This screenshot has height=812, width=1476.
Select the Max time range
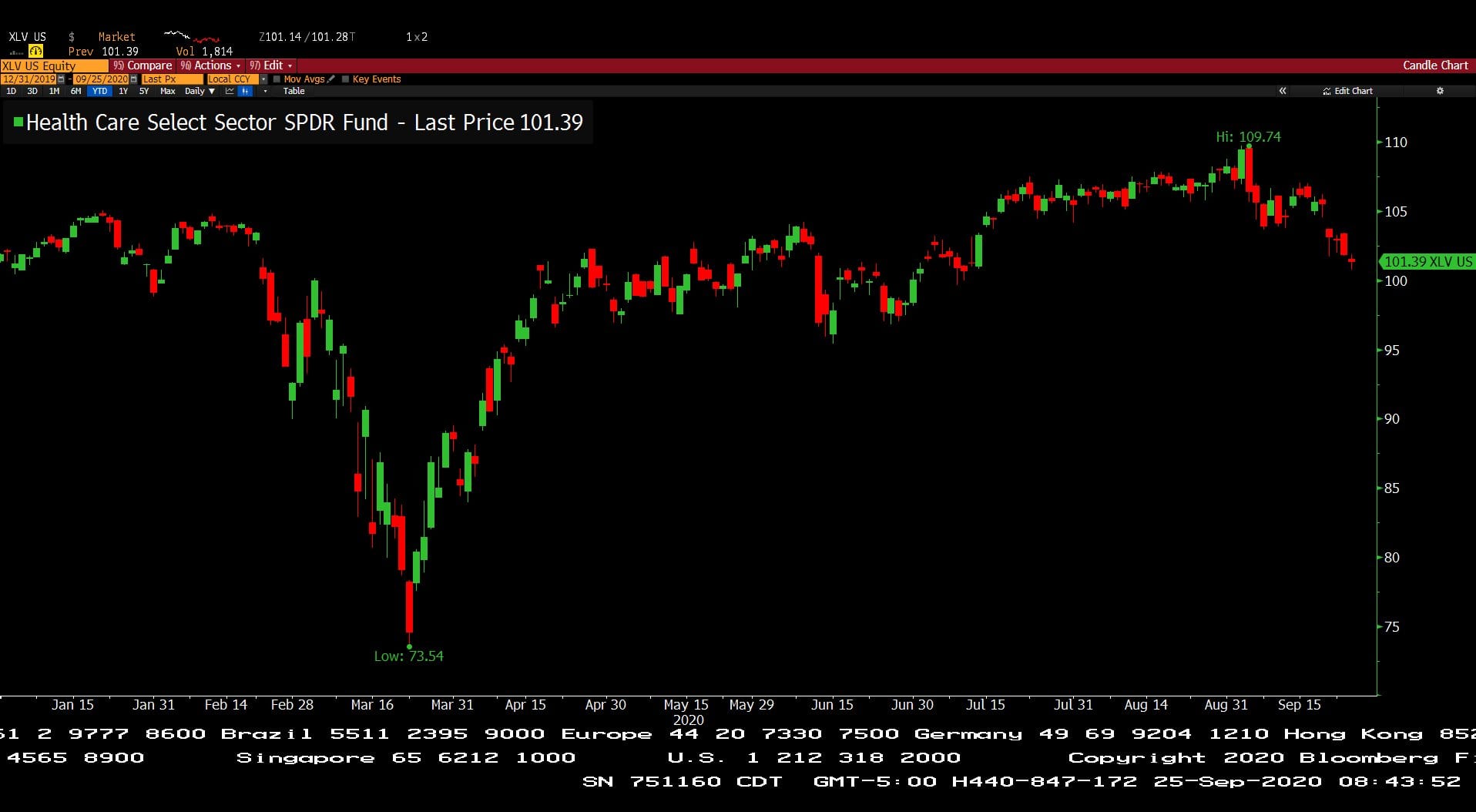coord(167,91)
